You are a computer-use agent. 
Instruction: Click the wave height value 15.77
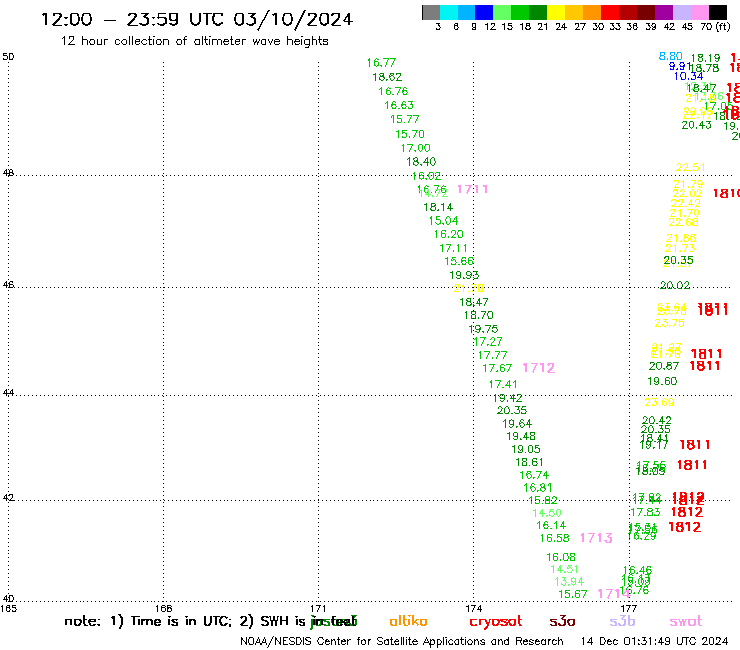[x=404, y=119]
